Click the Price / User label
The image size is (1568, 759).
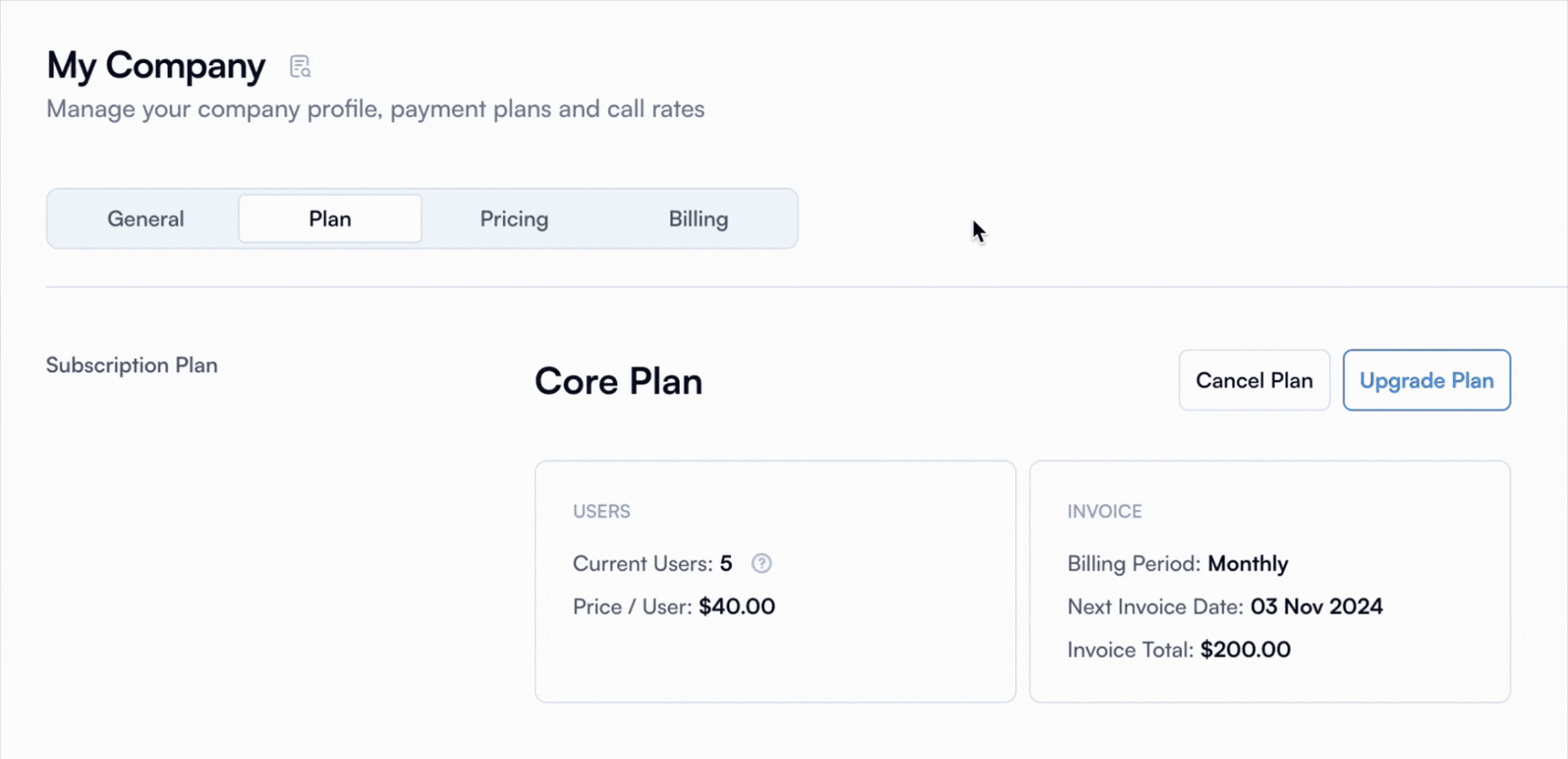point(631,607)
